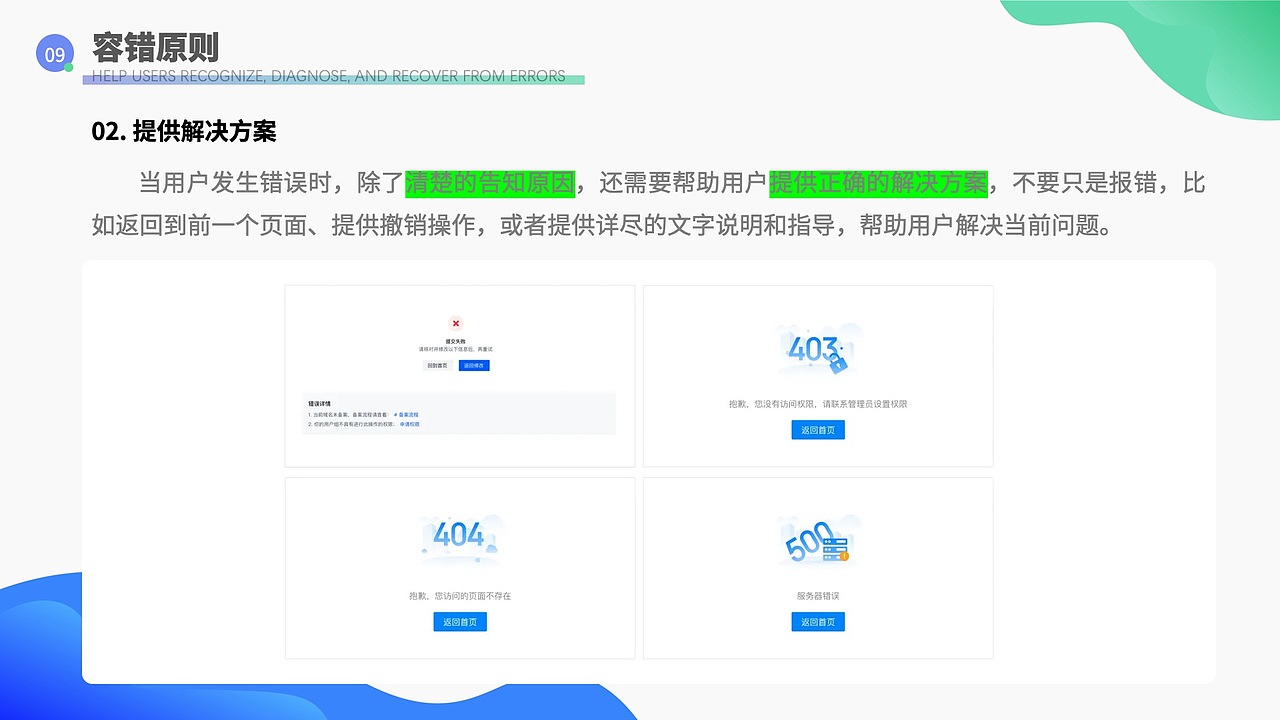Click 返回首页 on the 403 card
This screenshot has height=720, width=1280.
(x=817, y=429)
